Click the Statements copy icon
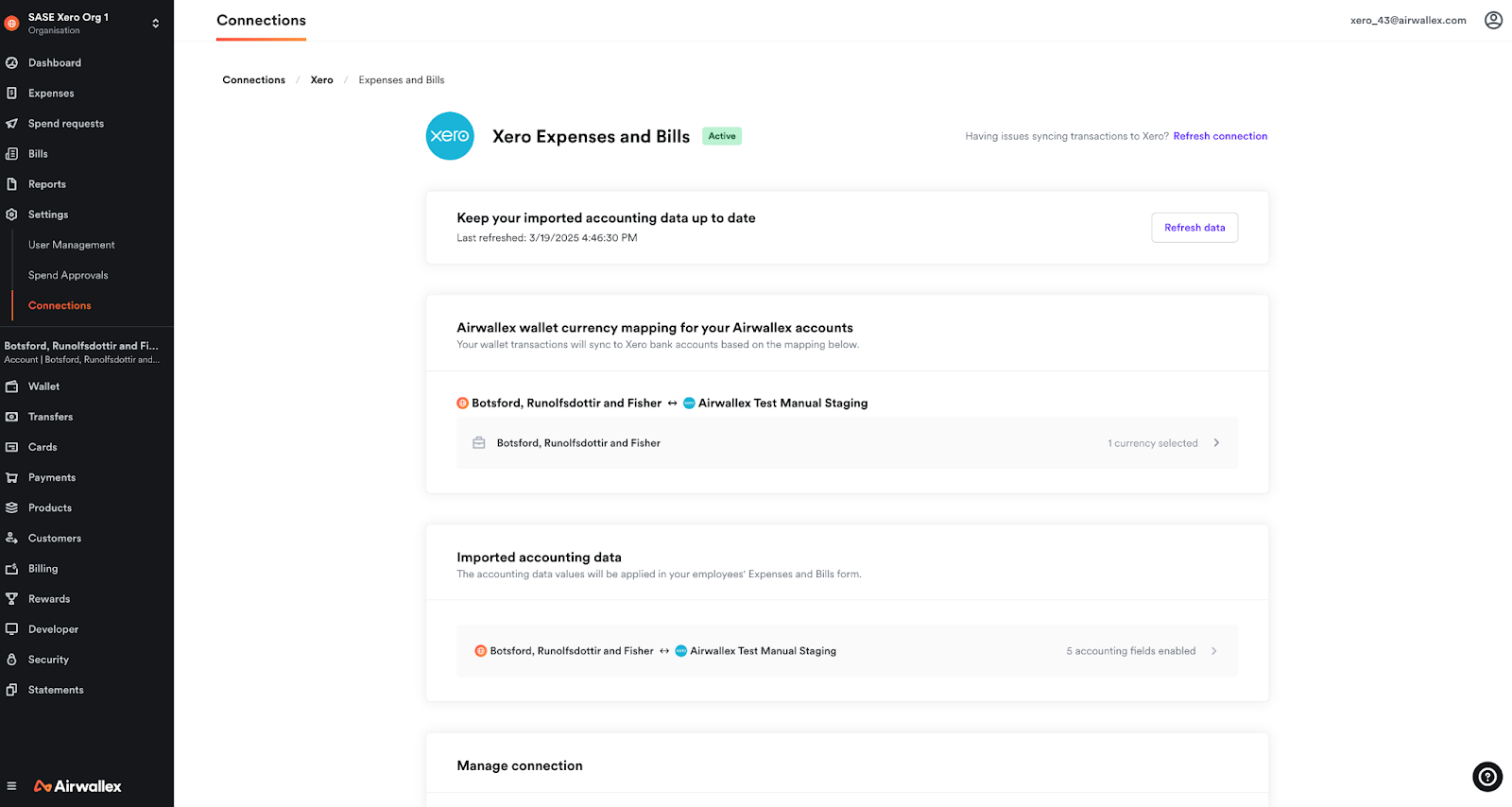The width and height of the screenshot is (1512, 807). [x=11, y=689]
